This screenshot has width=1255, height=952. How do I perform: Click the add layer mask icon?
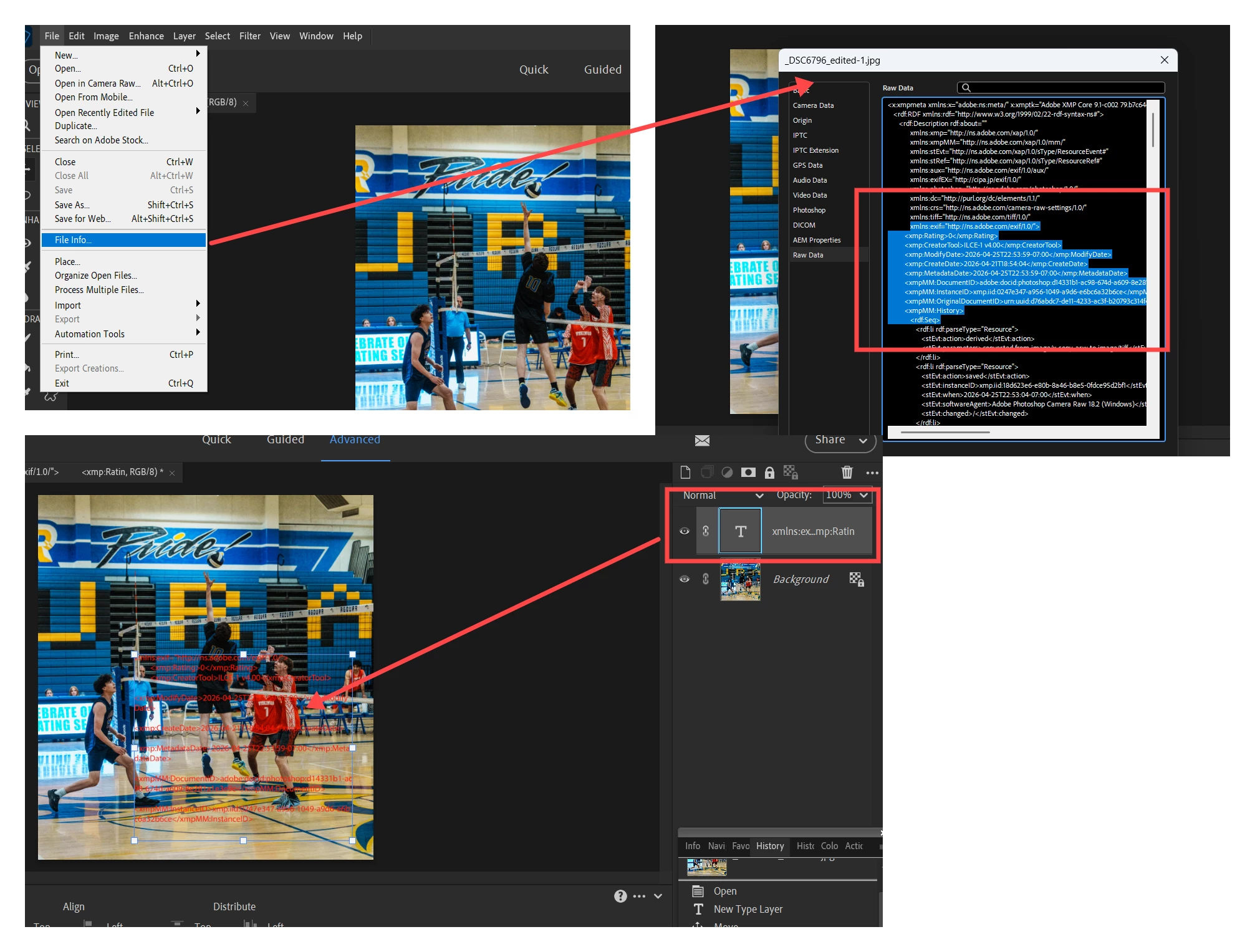point(748,472)
